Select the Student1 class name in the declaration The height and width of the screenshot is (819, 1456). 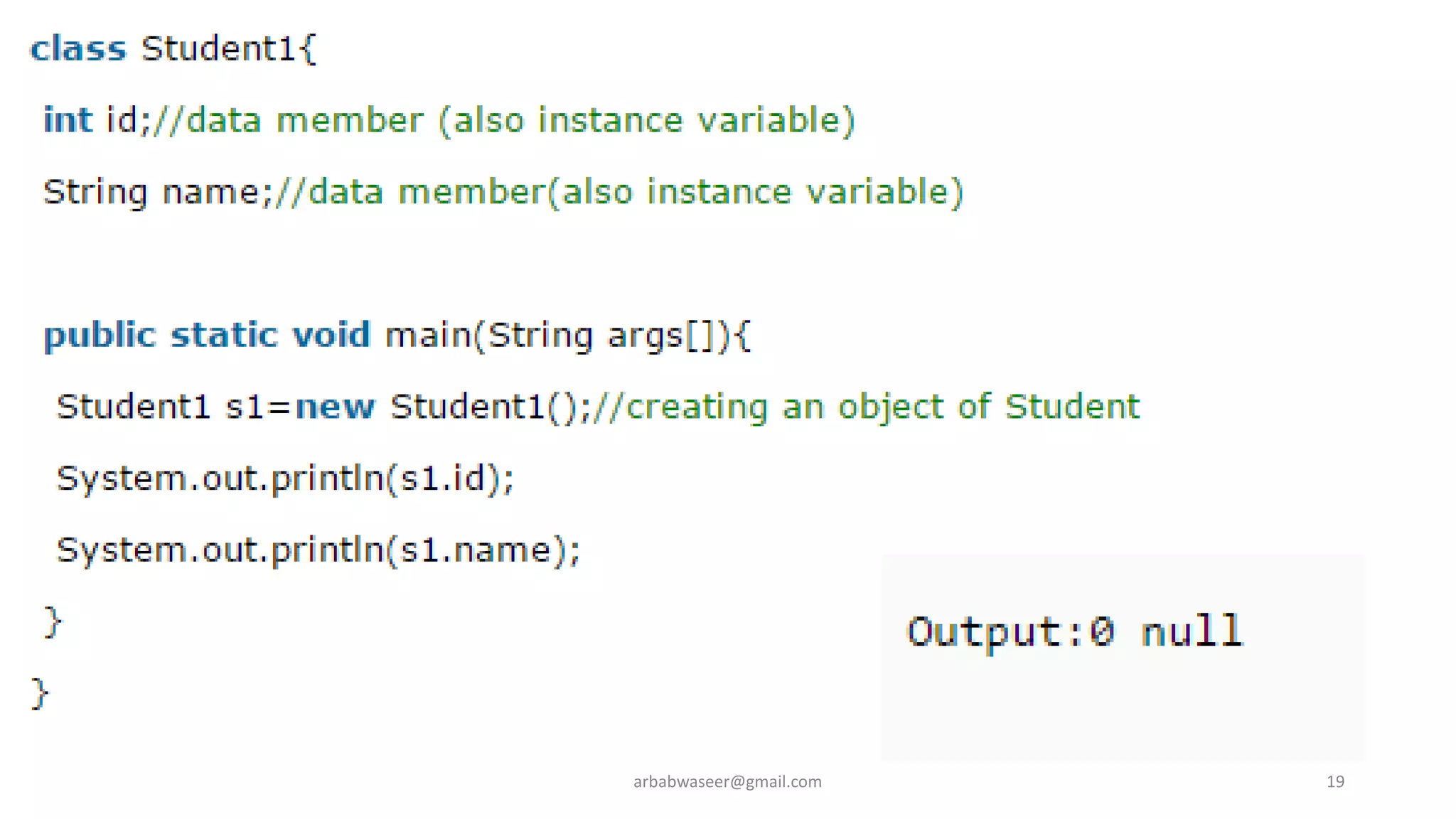(x=219, y=48)
